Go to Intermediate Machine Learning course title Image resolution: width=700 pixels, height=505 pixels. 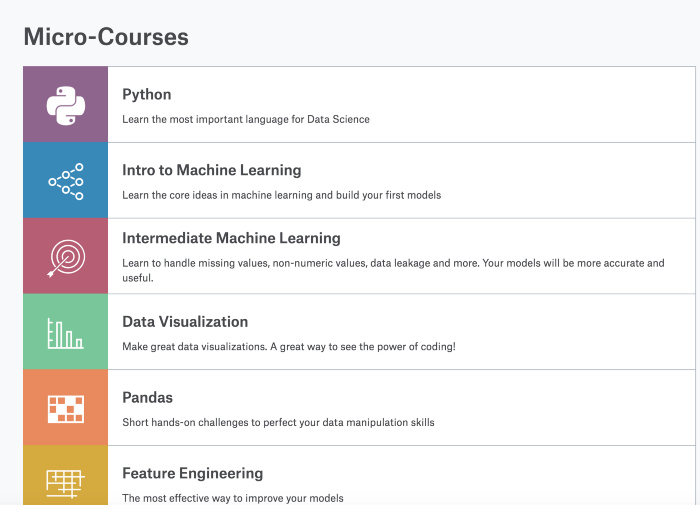(x=231, y=238)
